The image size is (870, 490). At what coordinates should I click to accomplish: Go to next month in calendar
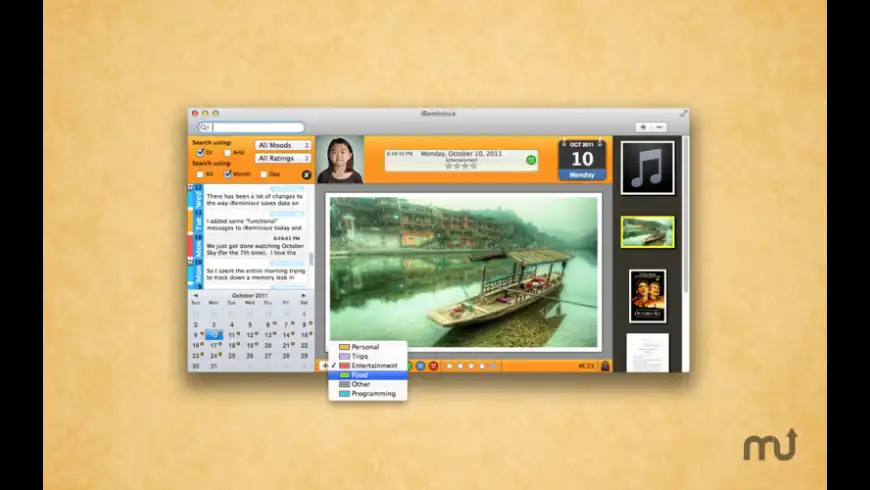click(x=304, y=296)
